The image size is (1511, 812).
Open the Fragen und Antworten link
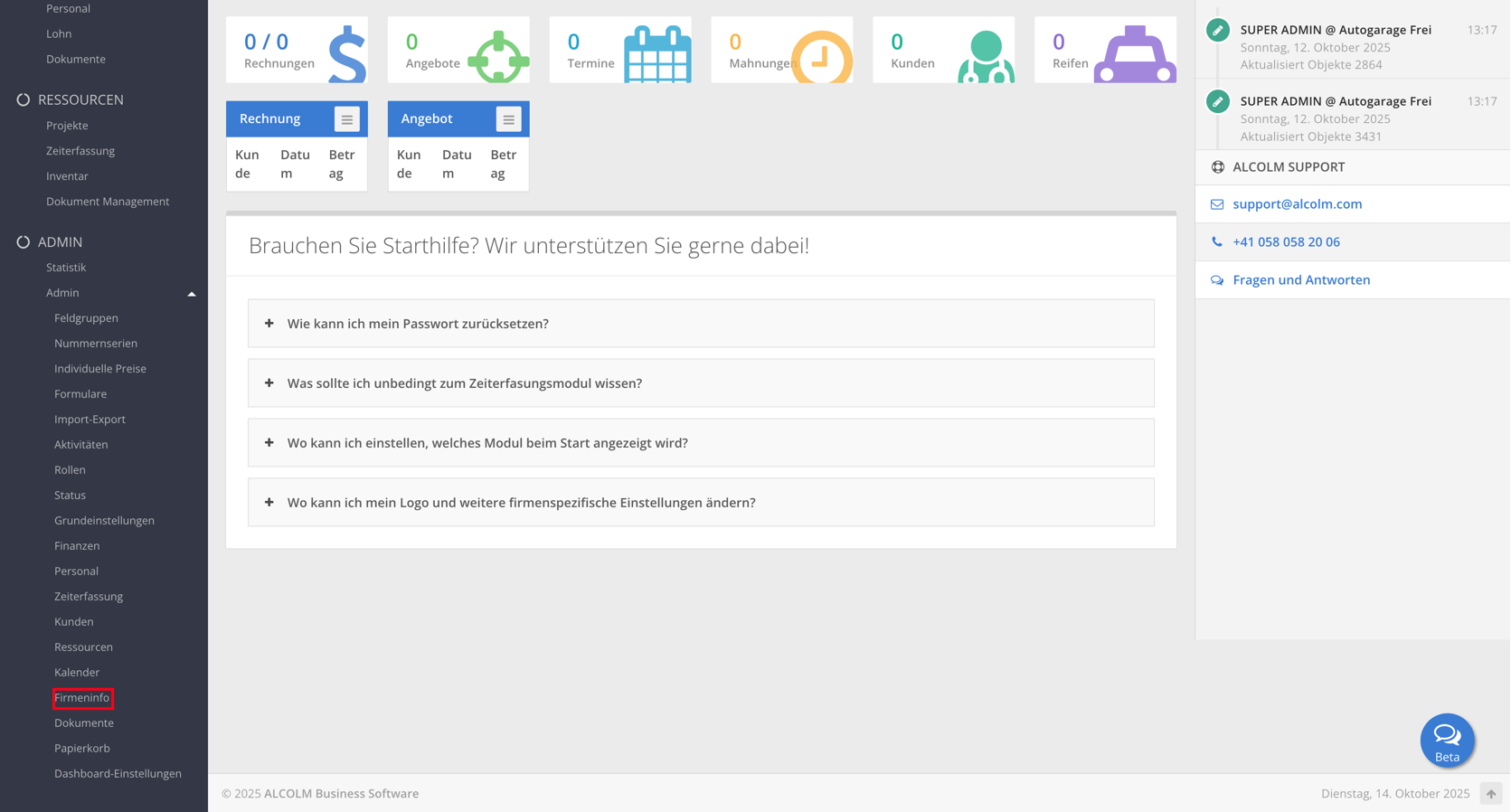pyautogui.click(x=1301, y=280)
